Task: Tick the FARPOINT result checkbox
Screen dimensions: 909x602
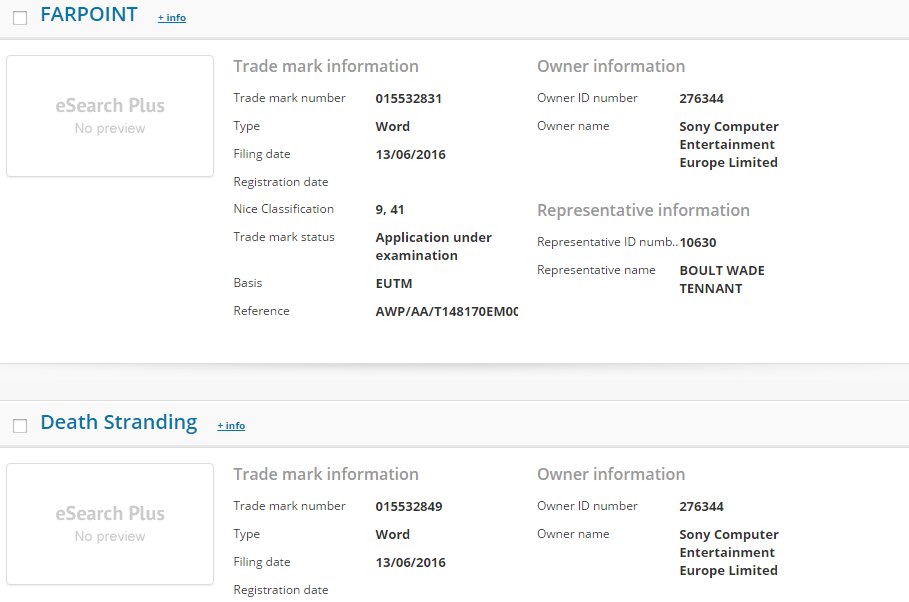Action: 20,18
